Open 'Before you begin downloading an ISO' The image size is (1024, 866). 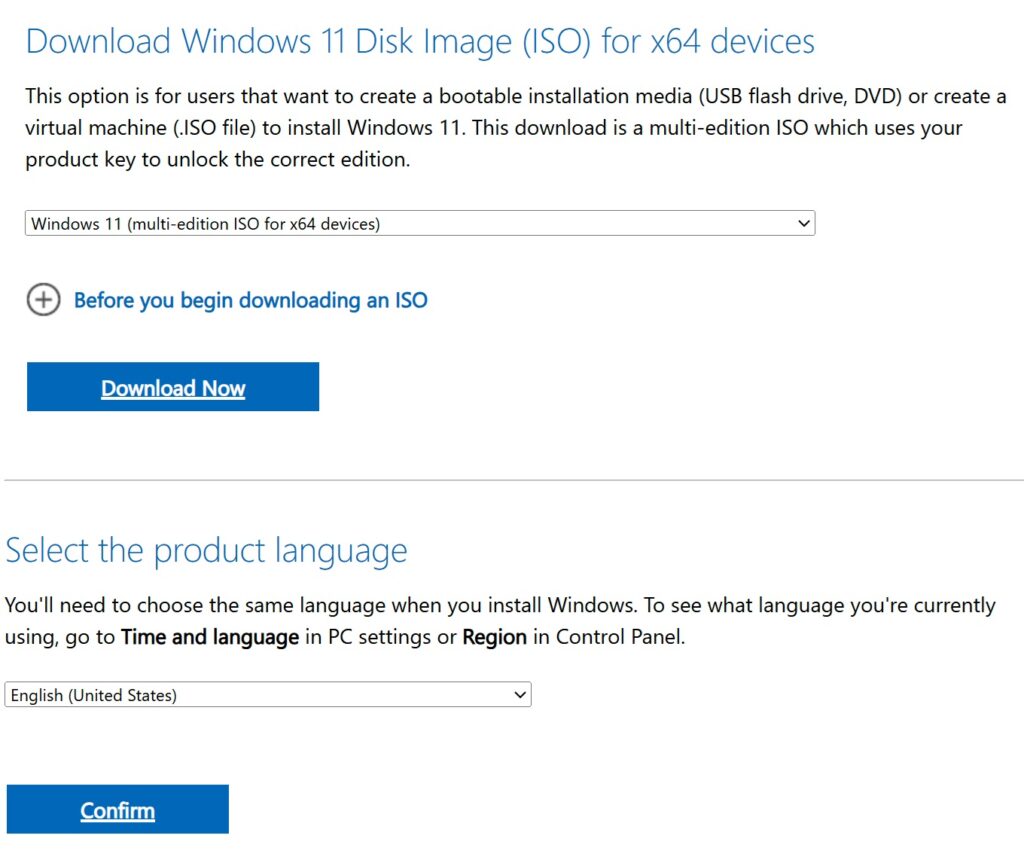250,300
